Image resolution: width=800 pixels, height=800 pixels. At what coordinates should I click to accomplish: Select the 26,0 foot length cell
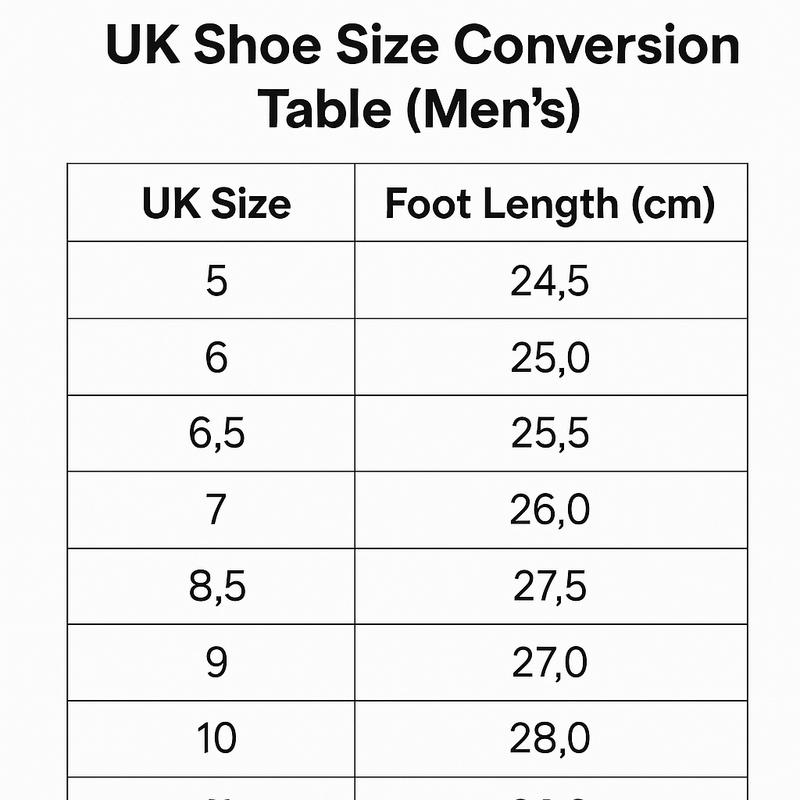pos(551,510)
